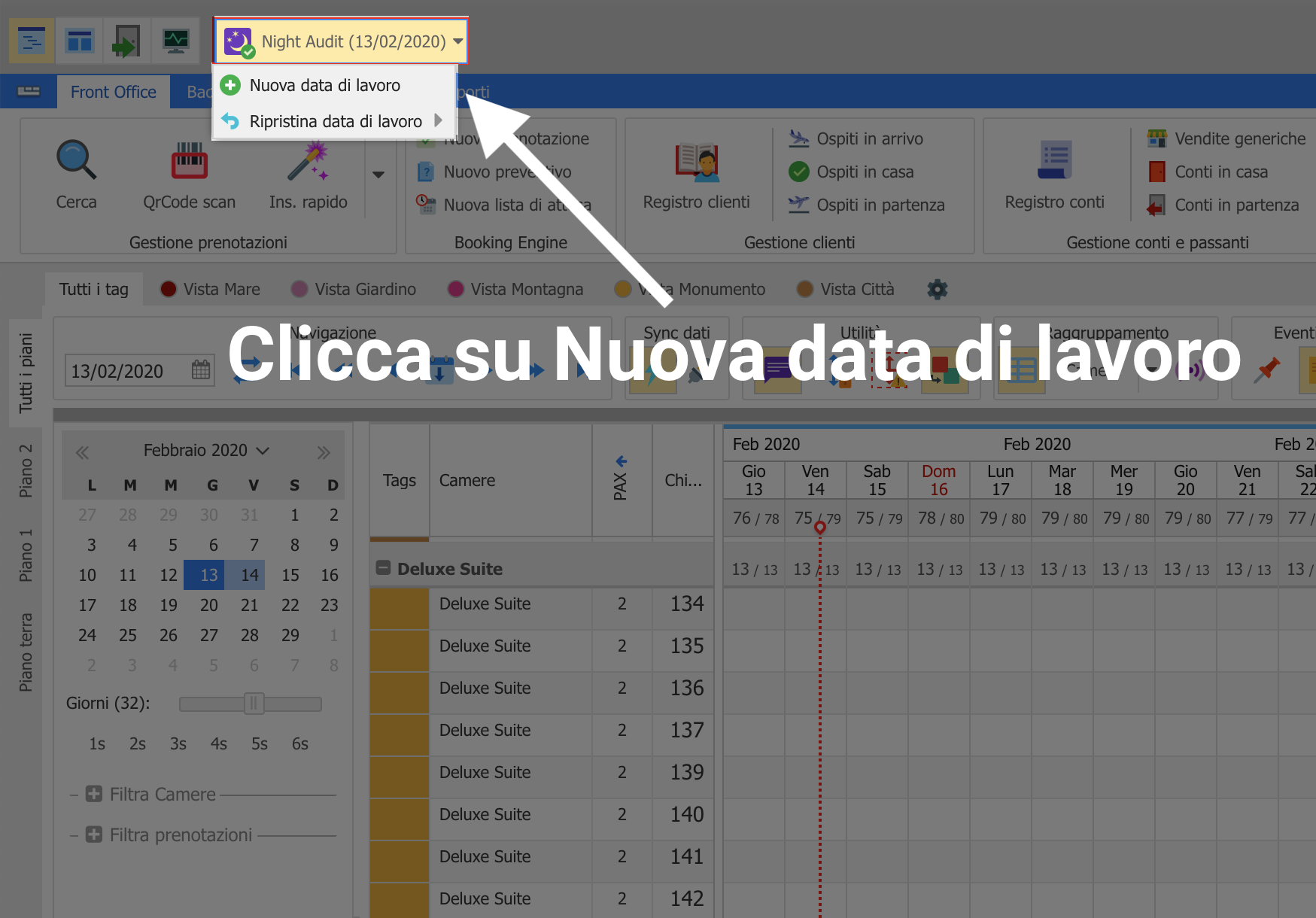Go to next month in calendar
The height and width of the screenshot is (918, 1316).
[x=324, y=452]
